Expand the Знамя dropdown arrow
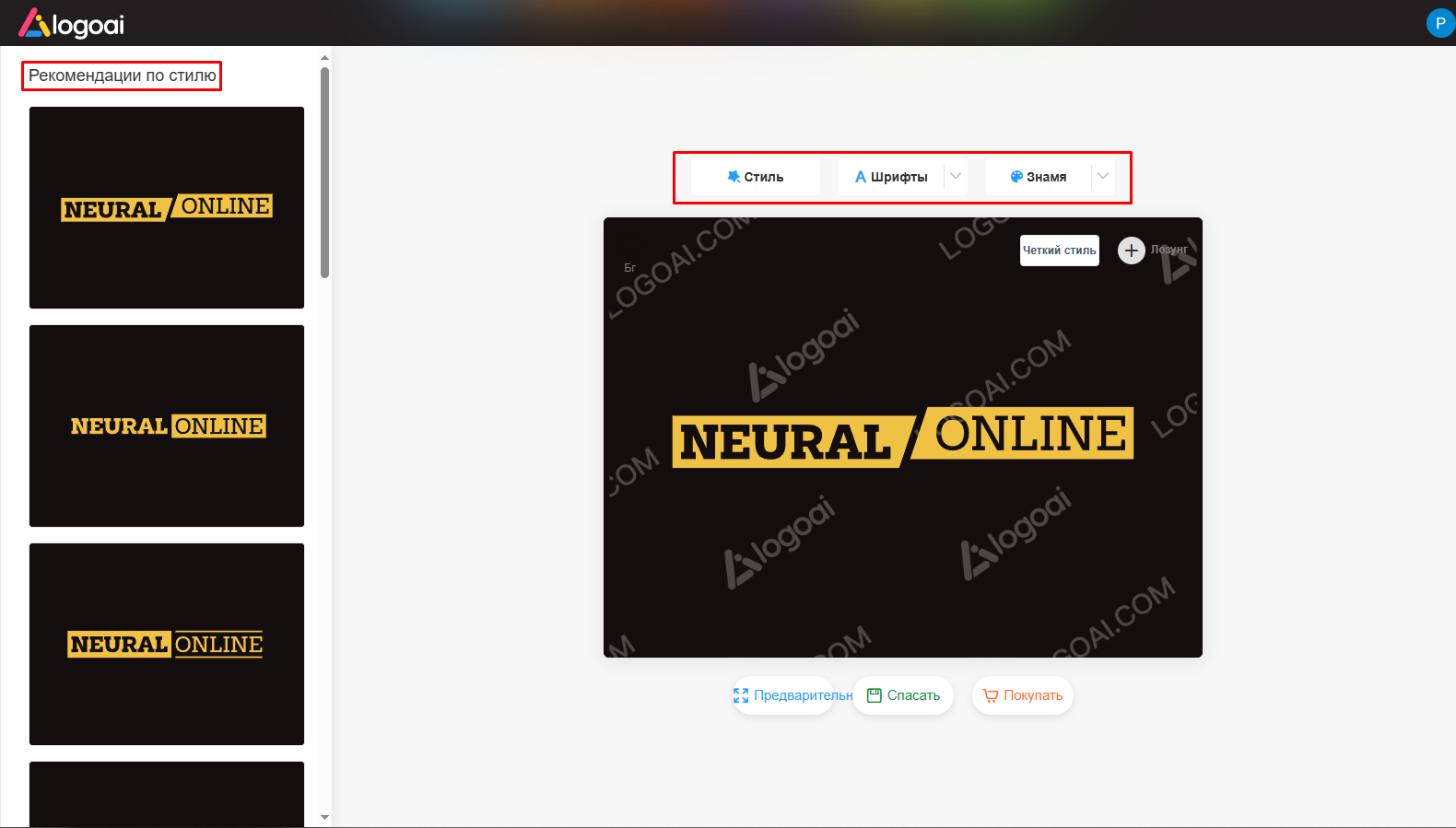 [1103, 176]
